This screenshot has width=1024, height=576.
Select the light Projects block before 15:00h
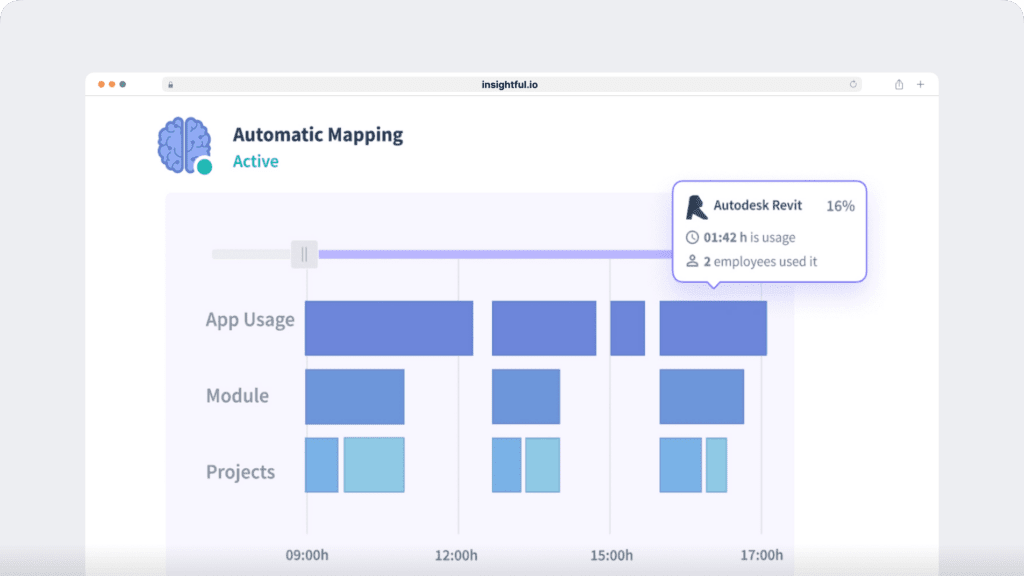tap(543, 464)
